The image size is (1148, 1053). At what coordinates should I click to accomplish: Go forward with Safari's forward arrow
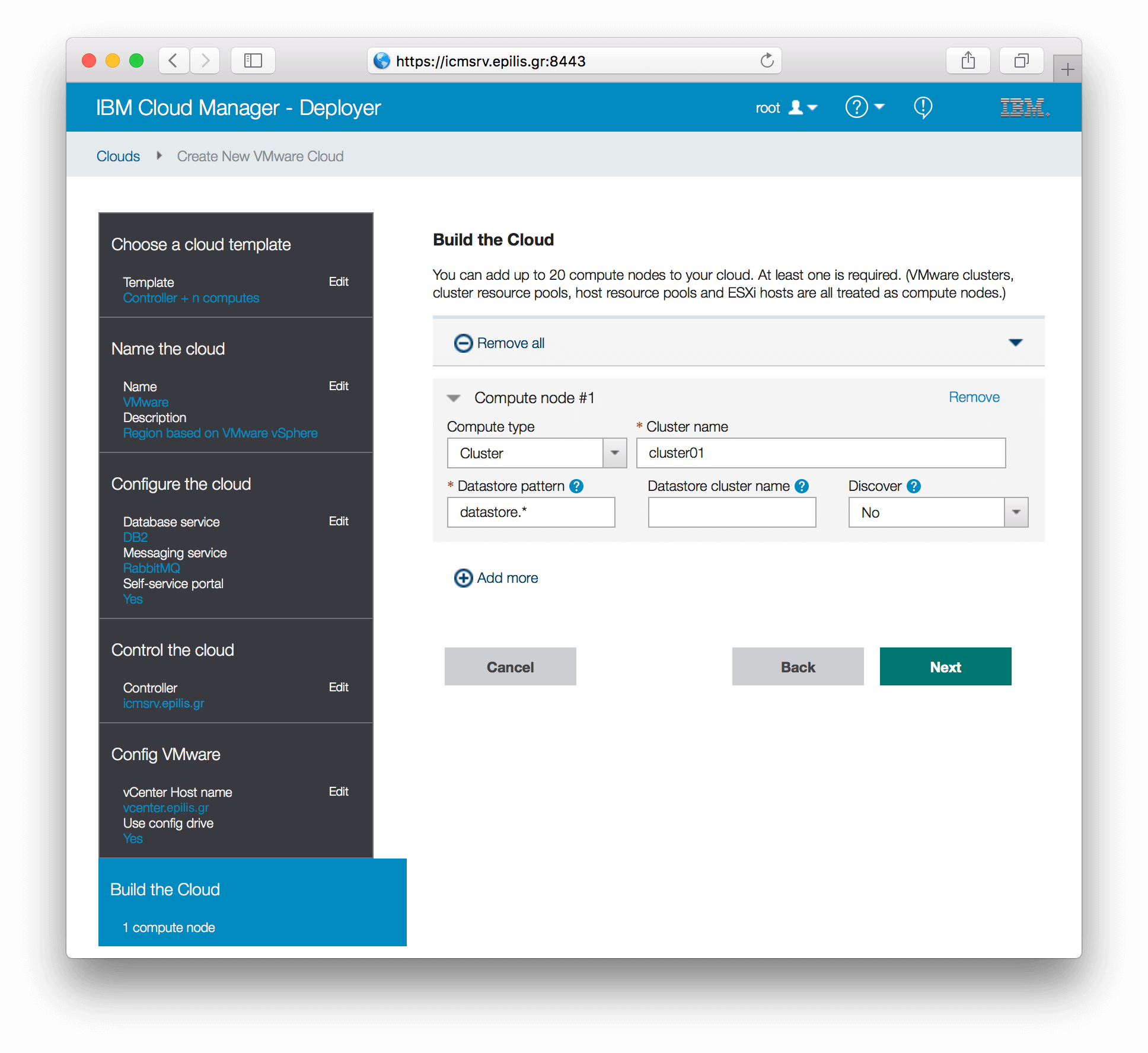pyautogui.click(x=205, y=60)
